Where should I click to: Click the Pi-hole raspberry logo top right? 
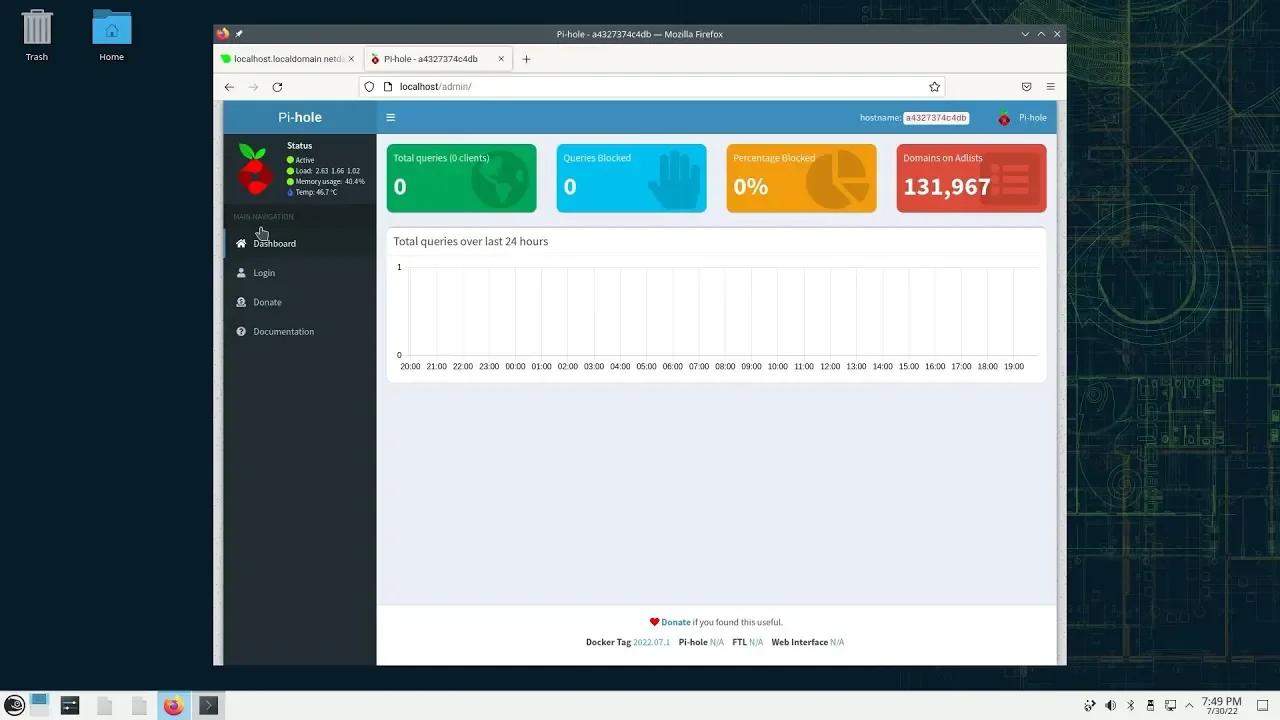[1004, 117]
